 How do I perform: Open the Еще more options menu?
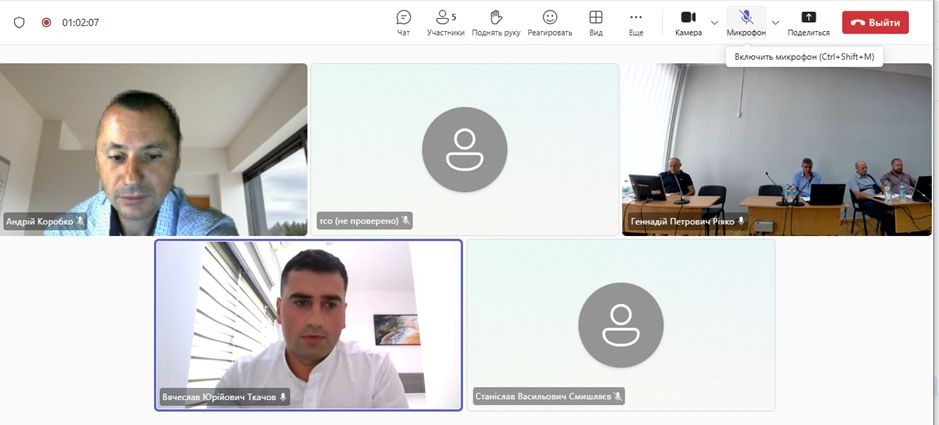(x=636, y=22)
